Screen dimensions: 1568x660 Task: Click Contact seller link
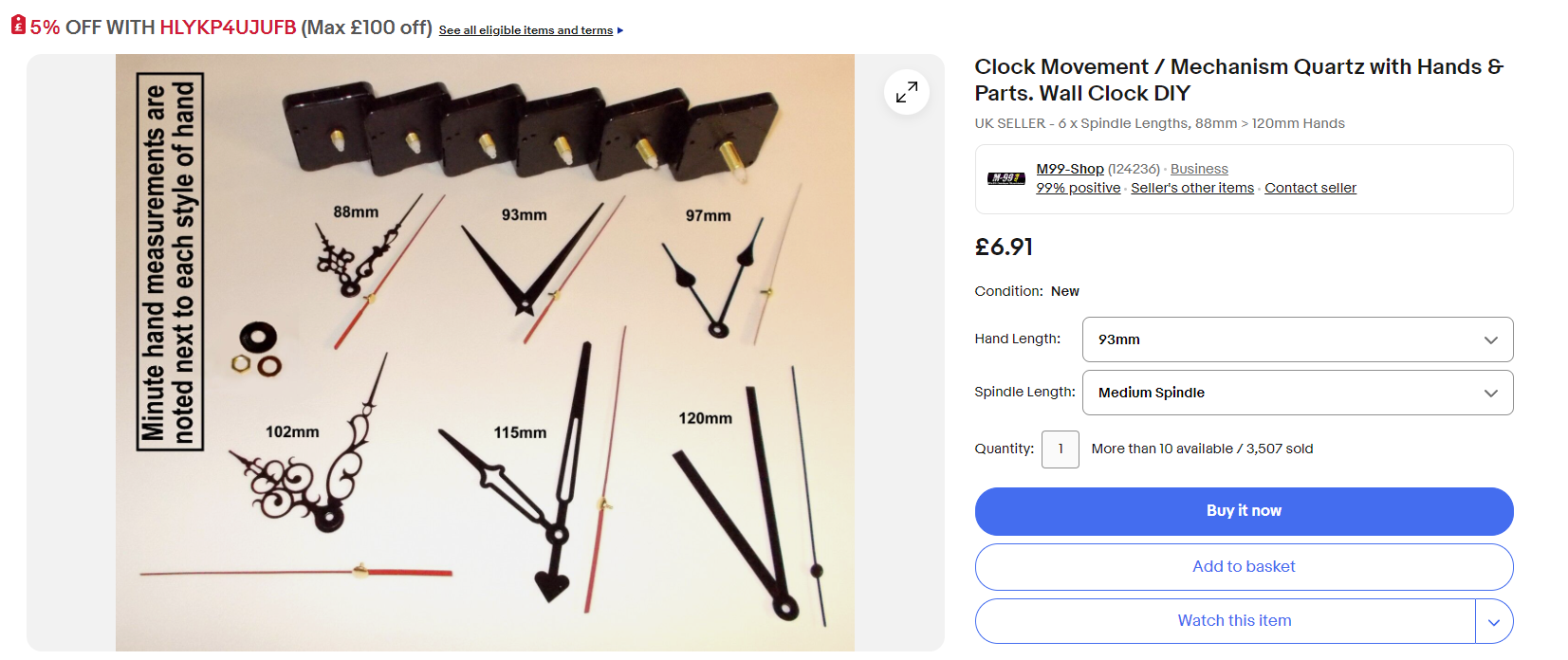tap(1310, 188)
